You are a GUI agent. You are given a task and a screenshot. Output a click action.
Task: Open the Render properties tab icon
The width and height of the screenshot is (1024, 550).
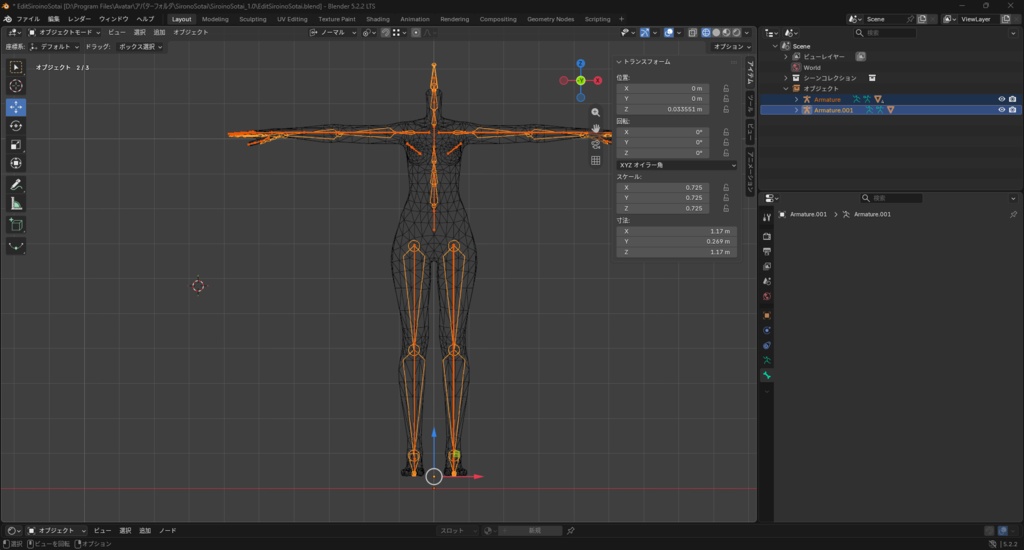tap(767, 236)
